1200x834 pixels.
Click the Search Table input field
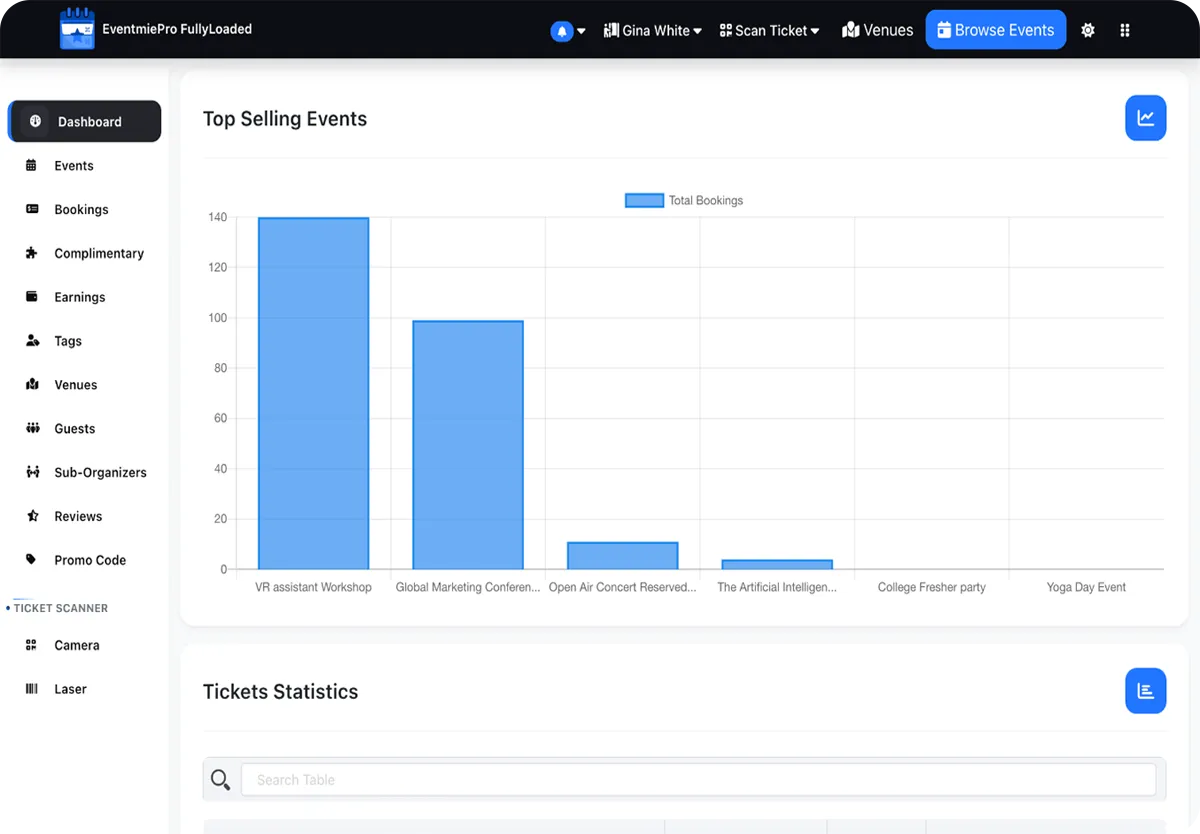coord(698,780)
